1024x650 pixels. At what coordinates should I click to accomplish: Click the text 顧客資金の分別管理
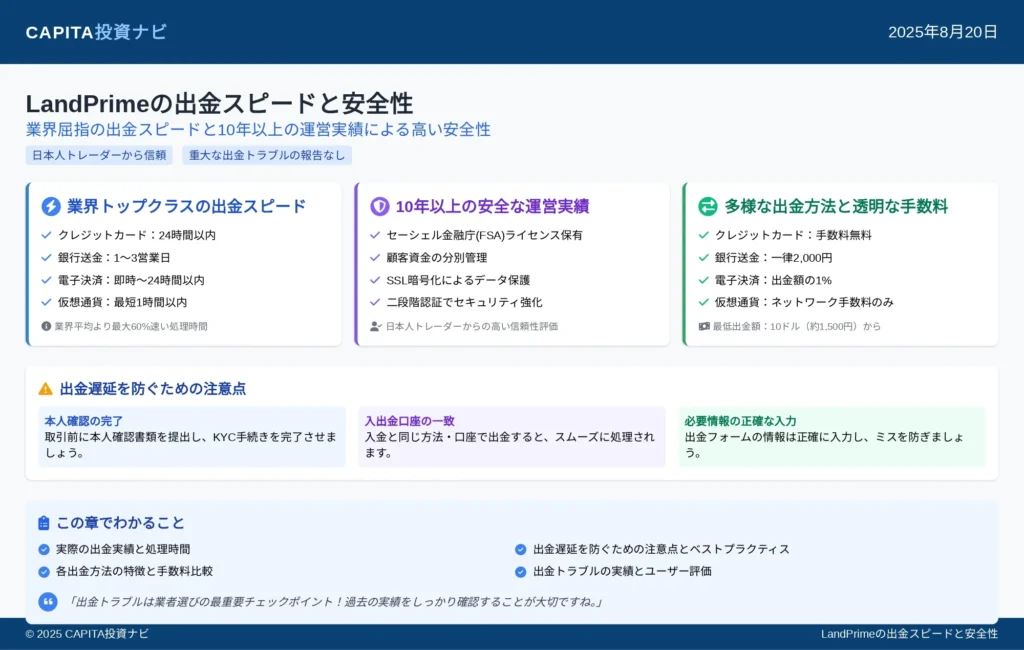coord(436,257)
